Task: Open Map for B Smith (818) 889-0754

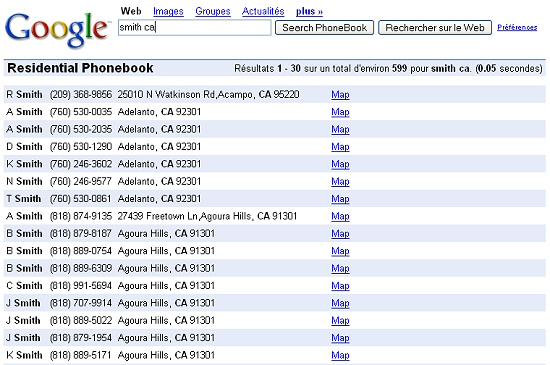Action: [x=340, y=251]
